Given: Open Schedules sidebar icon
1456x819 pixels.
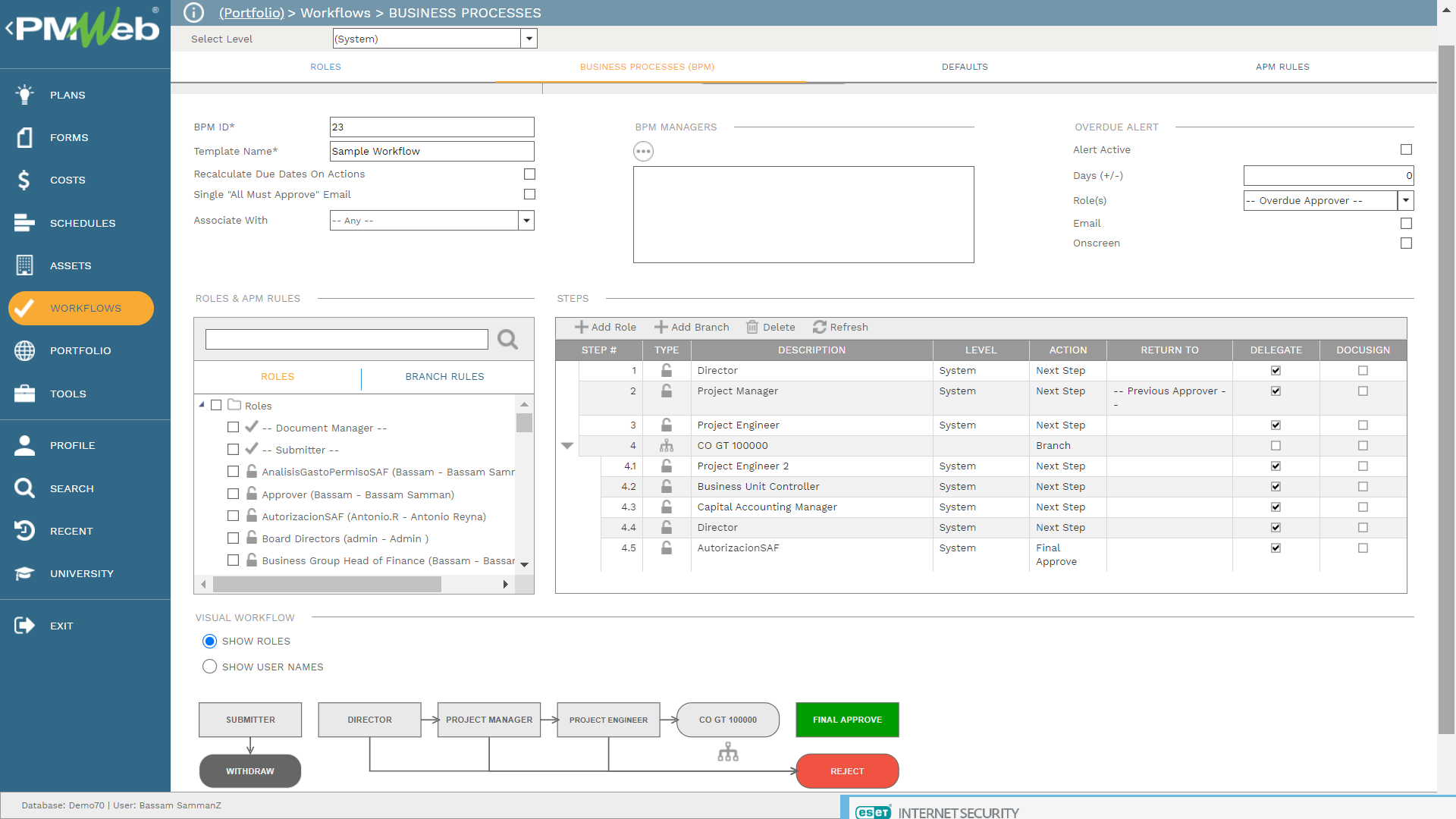Looking at the screenshot, I should coord(24,223).
